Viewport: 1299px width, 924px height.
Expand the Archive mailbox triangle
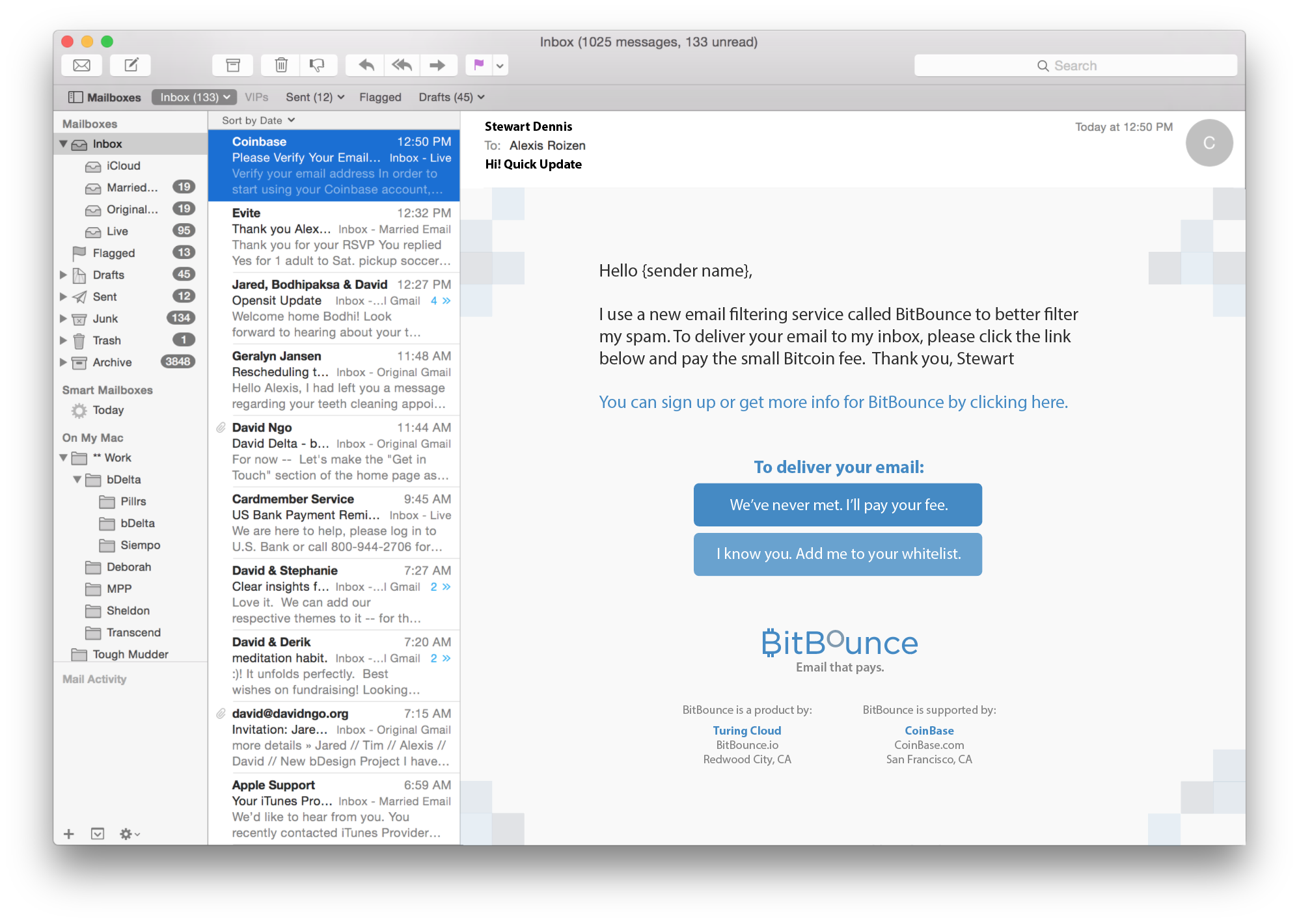coord(63,362)
